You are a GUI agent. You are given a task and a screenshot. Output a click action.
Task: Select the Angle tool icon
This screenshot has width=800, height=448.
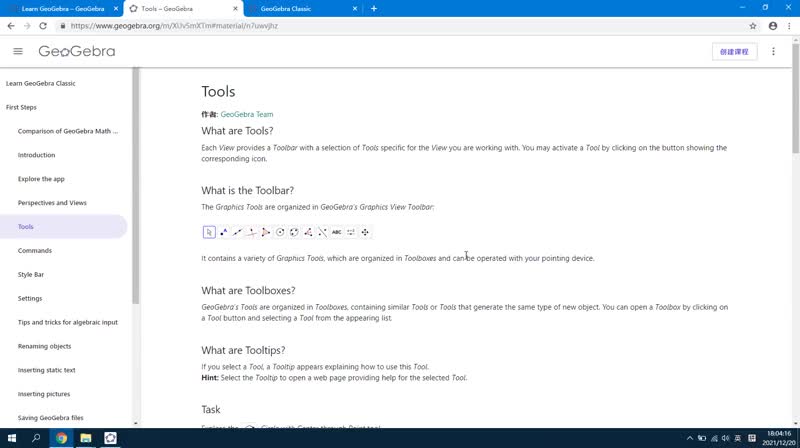pos(308,232)
